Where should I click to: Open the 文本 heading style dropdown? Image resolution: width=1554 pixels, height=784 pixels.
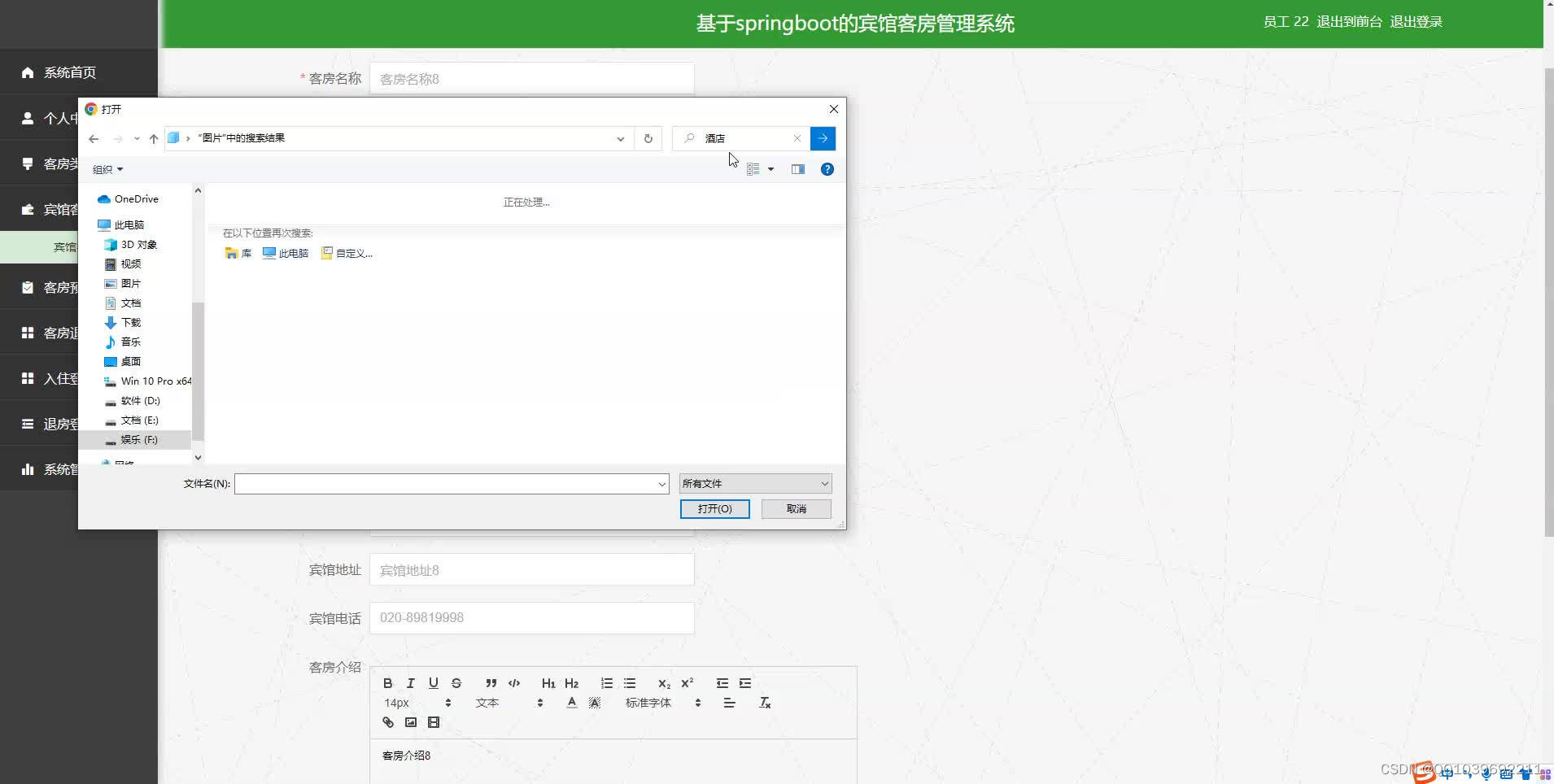point(509,703)
